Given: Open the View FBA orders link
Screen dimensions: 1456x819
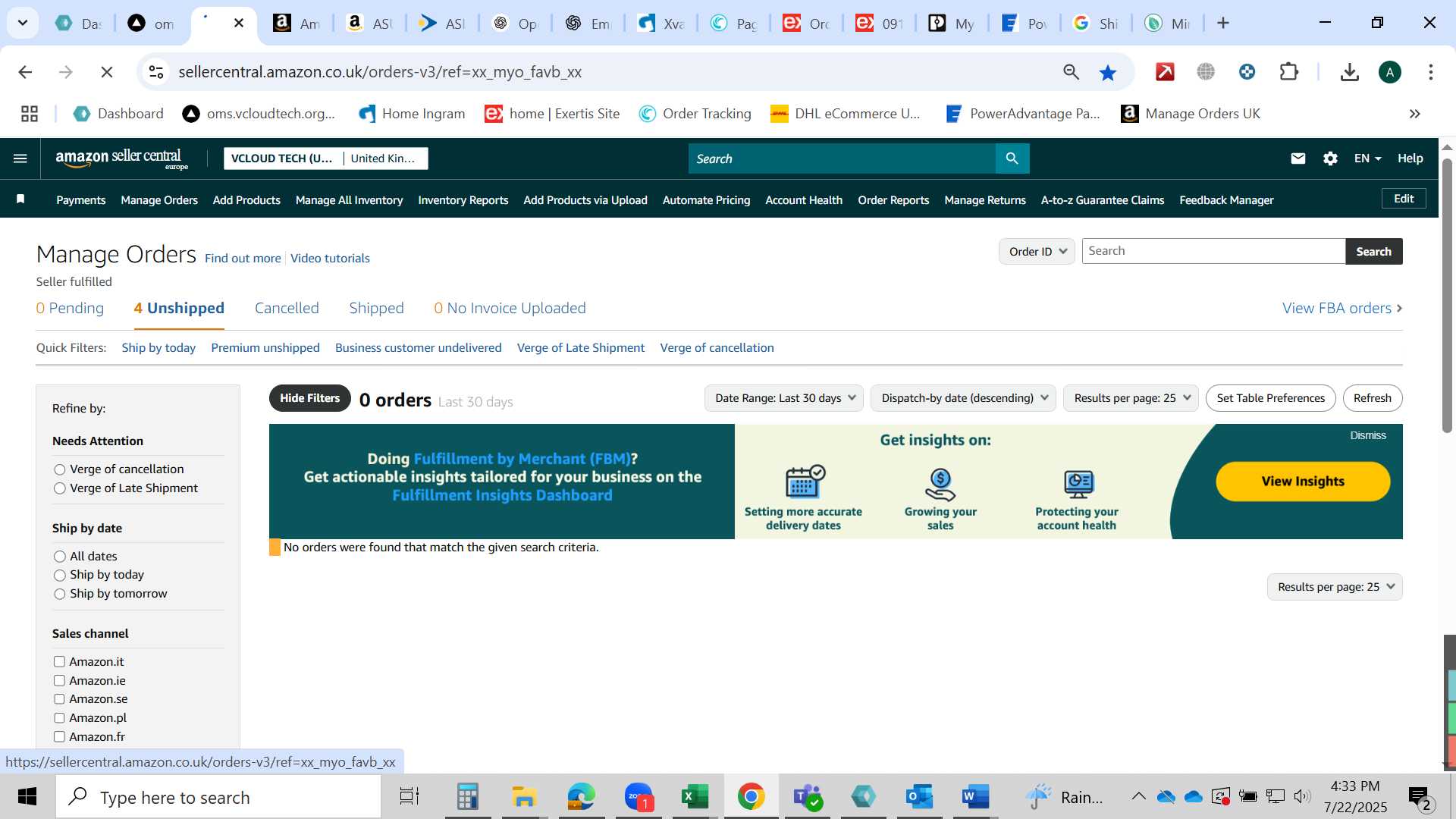Looking at the screenshot, I should coord(1342,309).
